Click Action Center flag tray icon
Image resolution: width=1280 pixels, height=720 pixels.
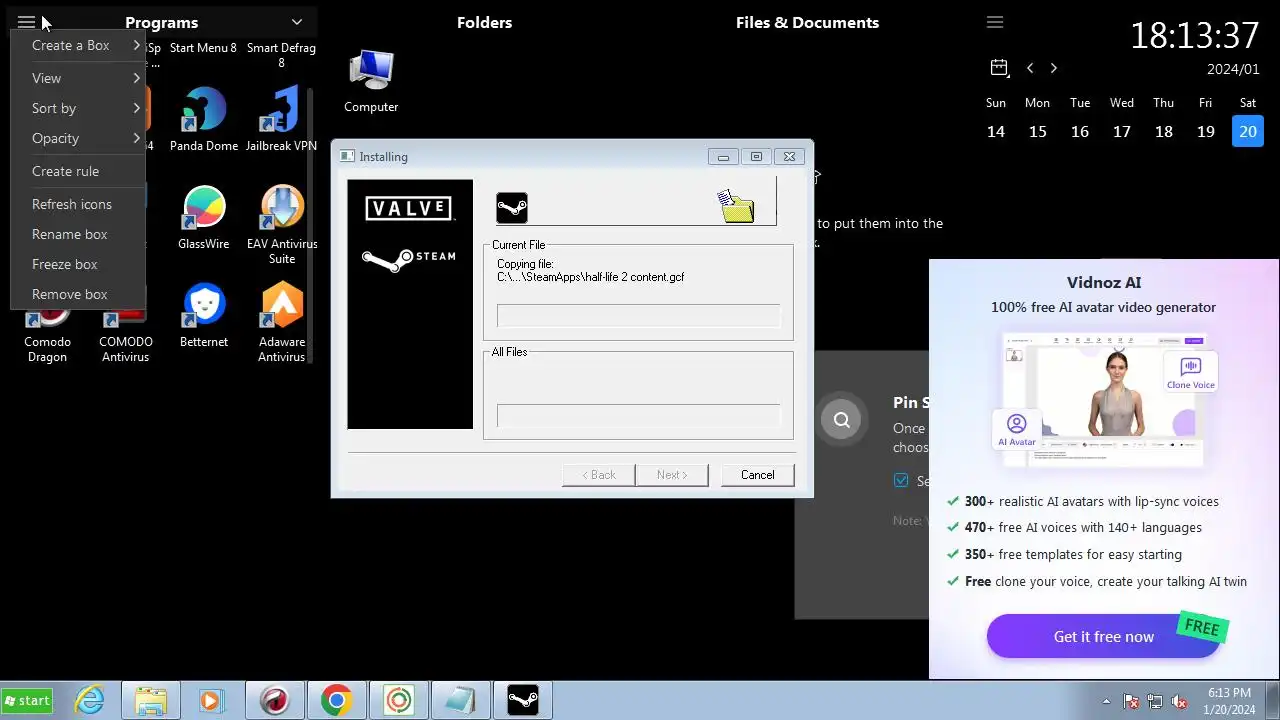(x=1131, y=701)
